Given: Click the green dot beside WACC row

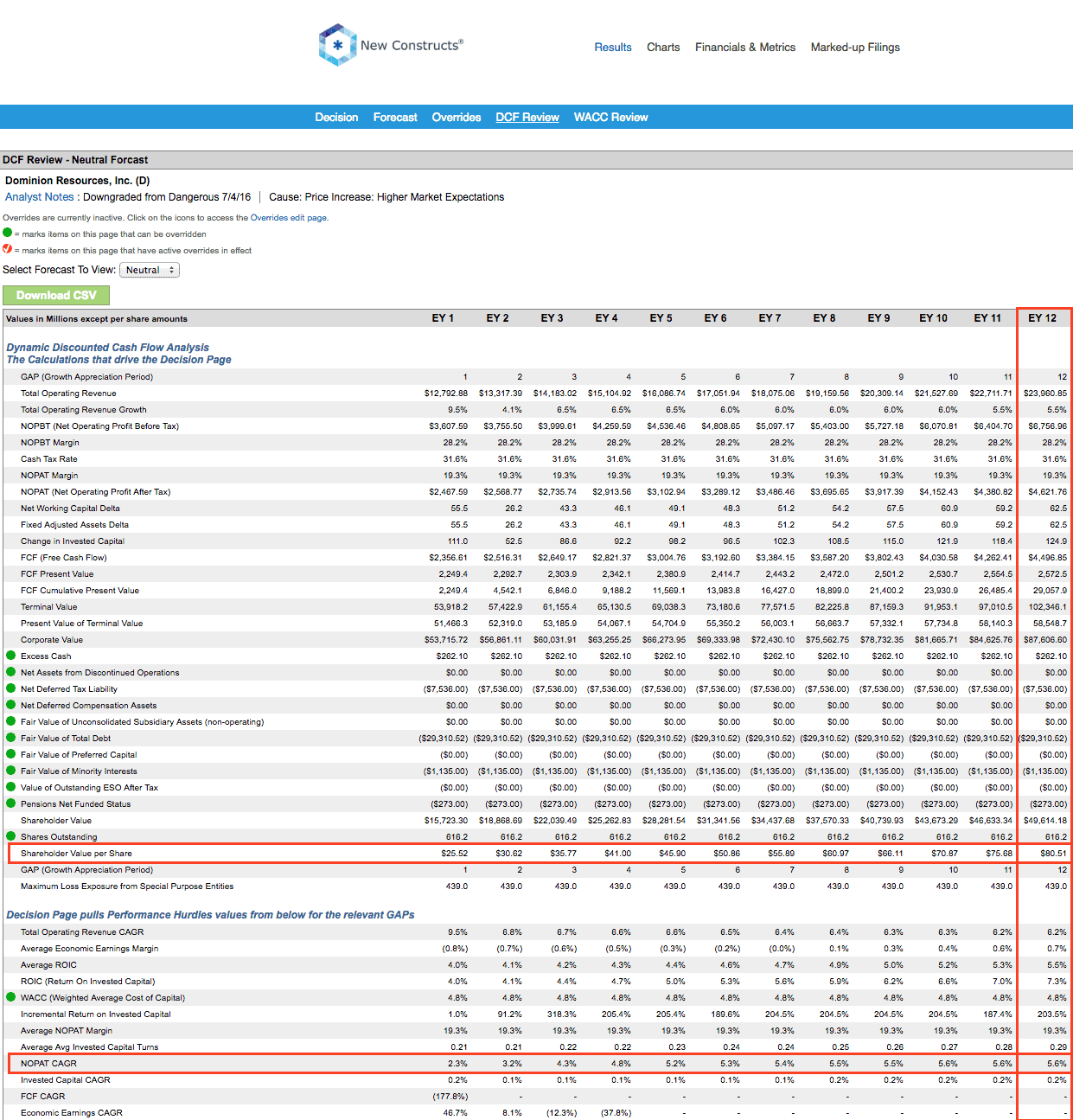Looking at the screenshot, I should pyautogui.click(x=11, y=997).
